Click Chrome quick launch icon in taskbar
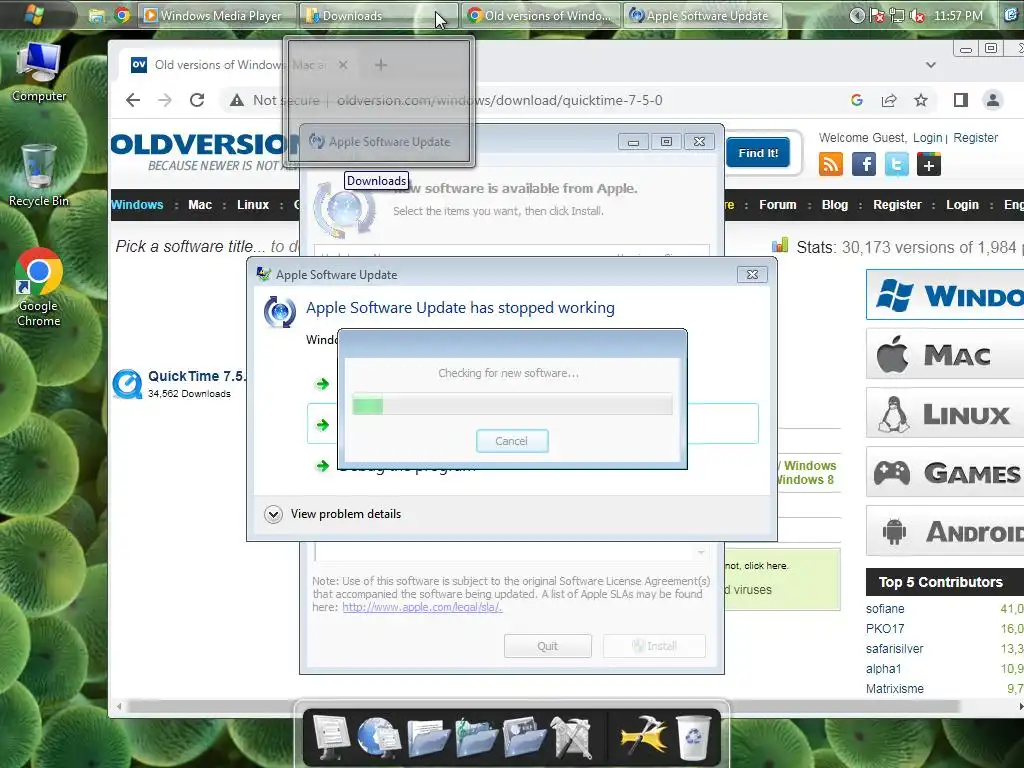 [x=122, y=15]
